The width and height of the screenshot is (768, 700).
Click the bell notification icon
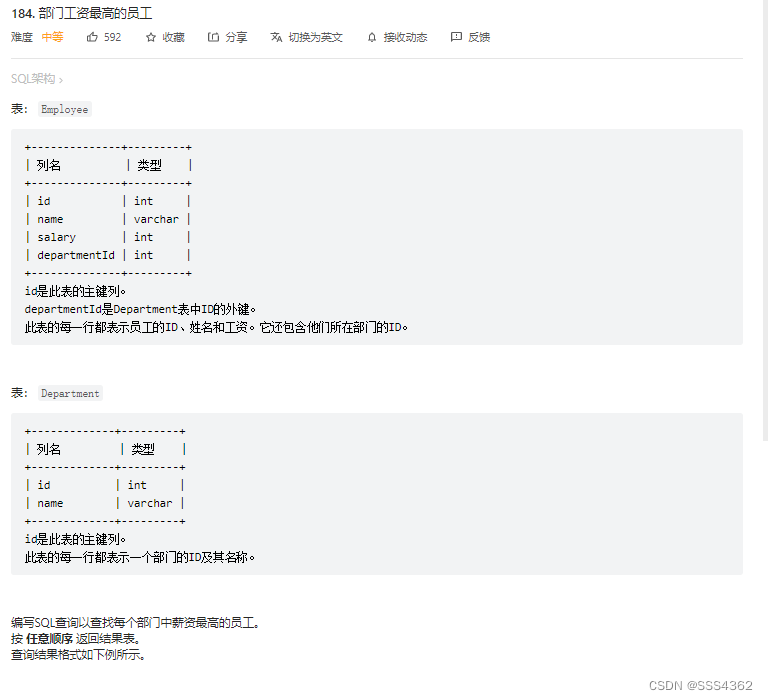tap(372, 37)
